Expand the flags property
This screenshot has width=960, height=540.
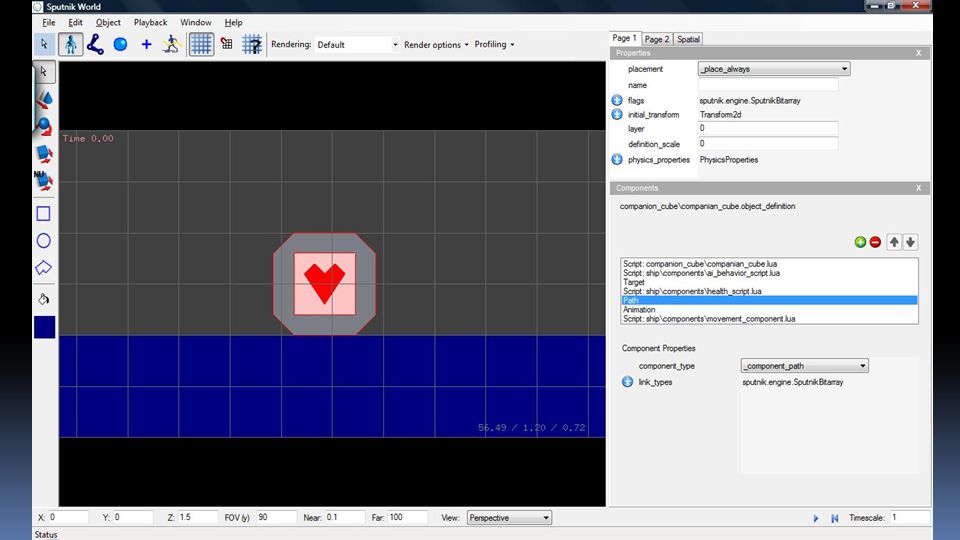tap(617, 100)
